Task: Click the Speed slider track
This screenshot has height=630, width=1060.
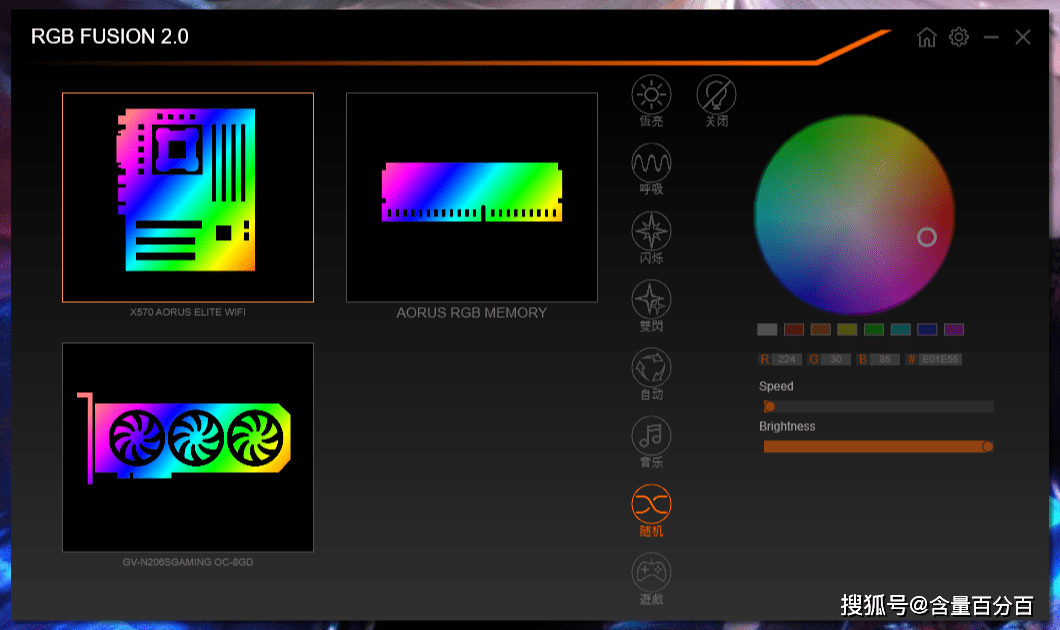Action: (x=879, y=406)
